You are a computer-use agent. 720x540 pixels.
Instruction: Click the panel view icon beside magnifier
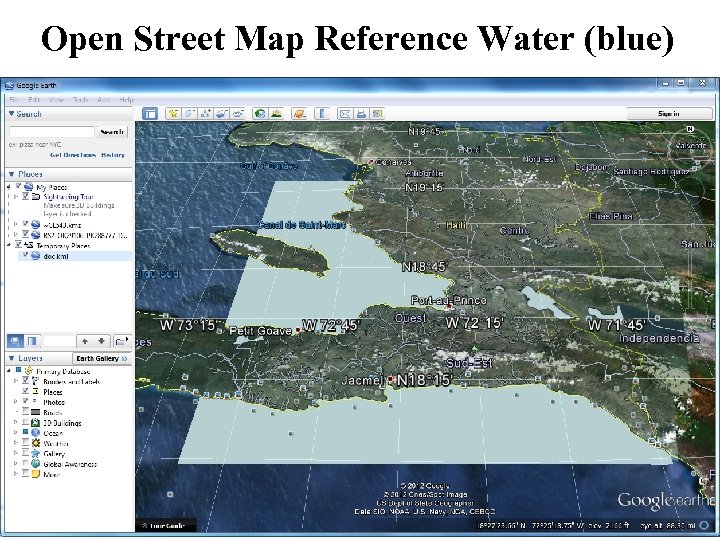32,341
